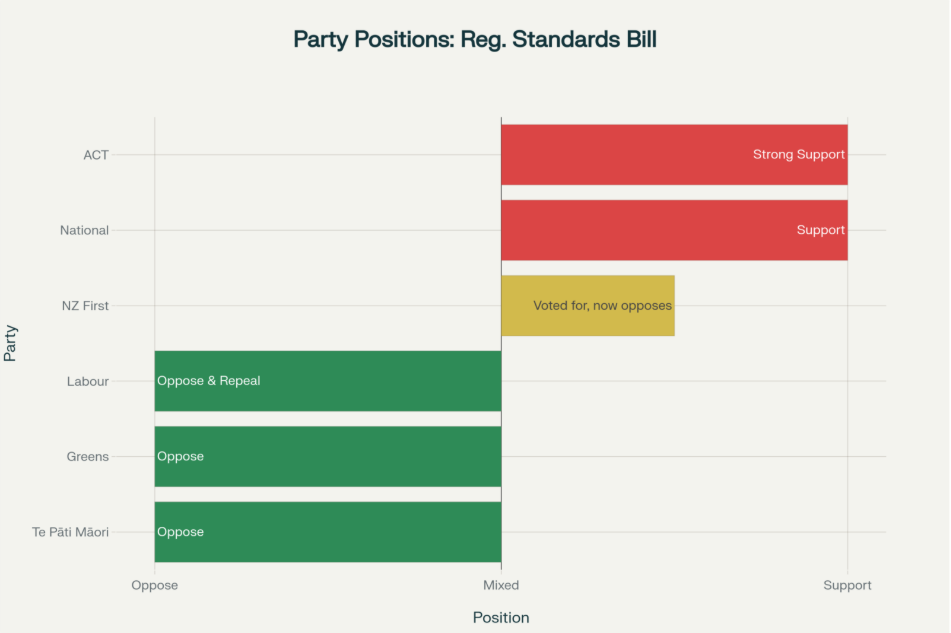This screenshot has height=633, width=951.
Task: Select the National y-axis label
Action: click(84, 230)
